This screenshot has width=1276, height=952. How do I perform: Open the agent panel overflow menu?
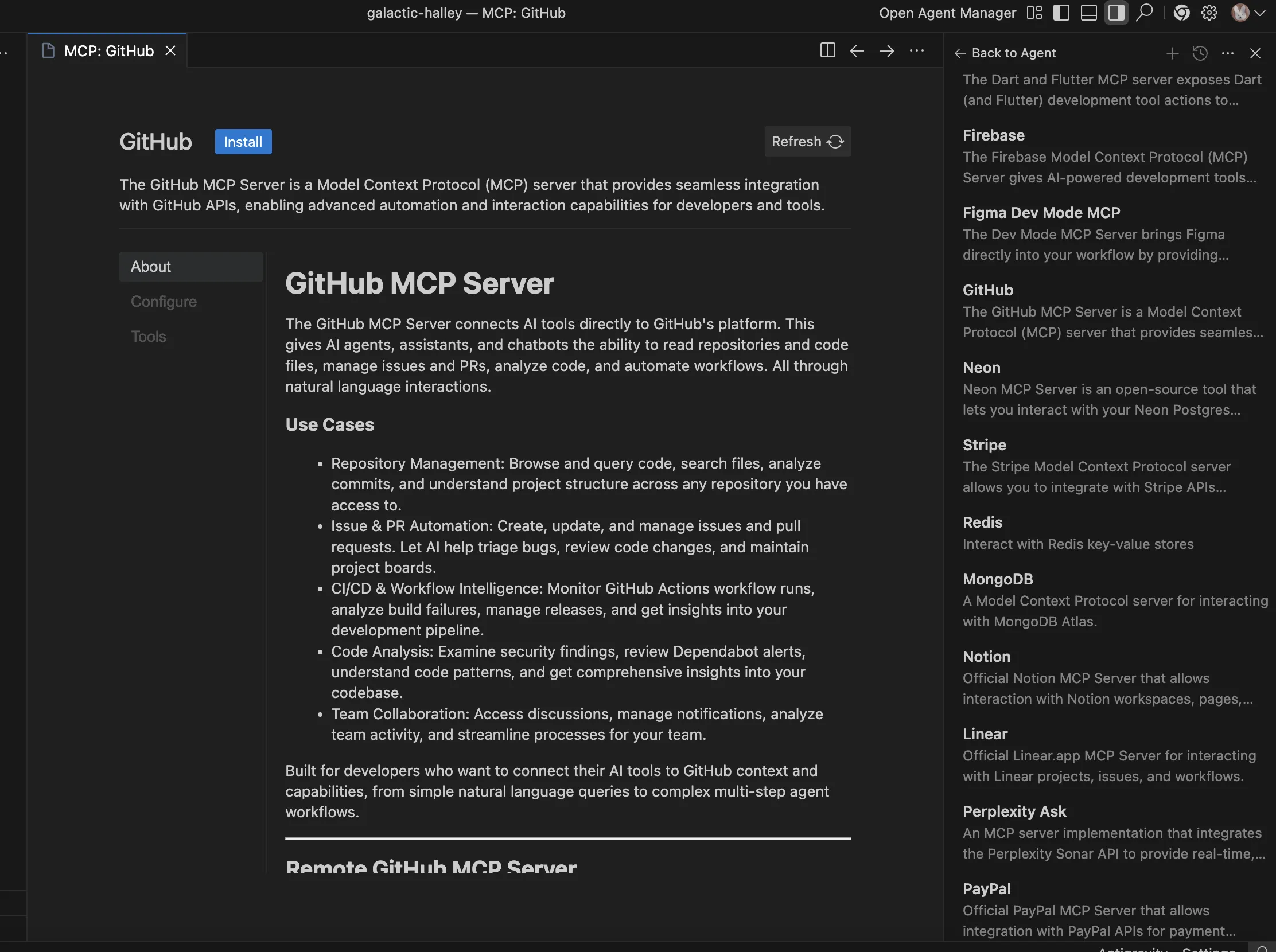[x=1228, y=53]
